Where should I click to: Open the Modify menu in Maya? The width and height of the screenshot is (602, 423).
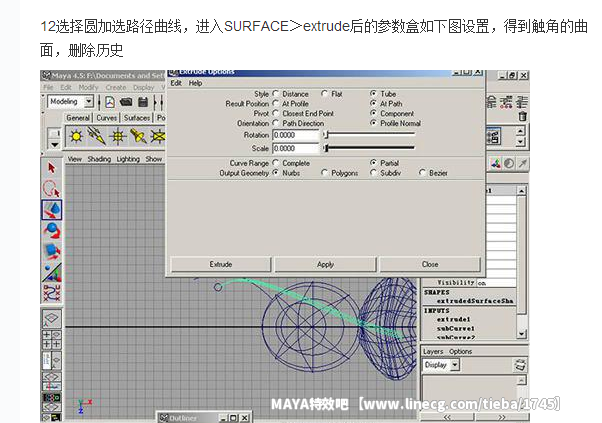pos(88,88)
